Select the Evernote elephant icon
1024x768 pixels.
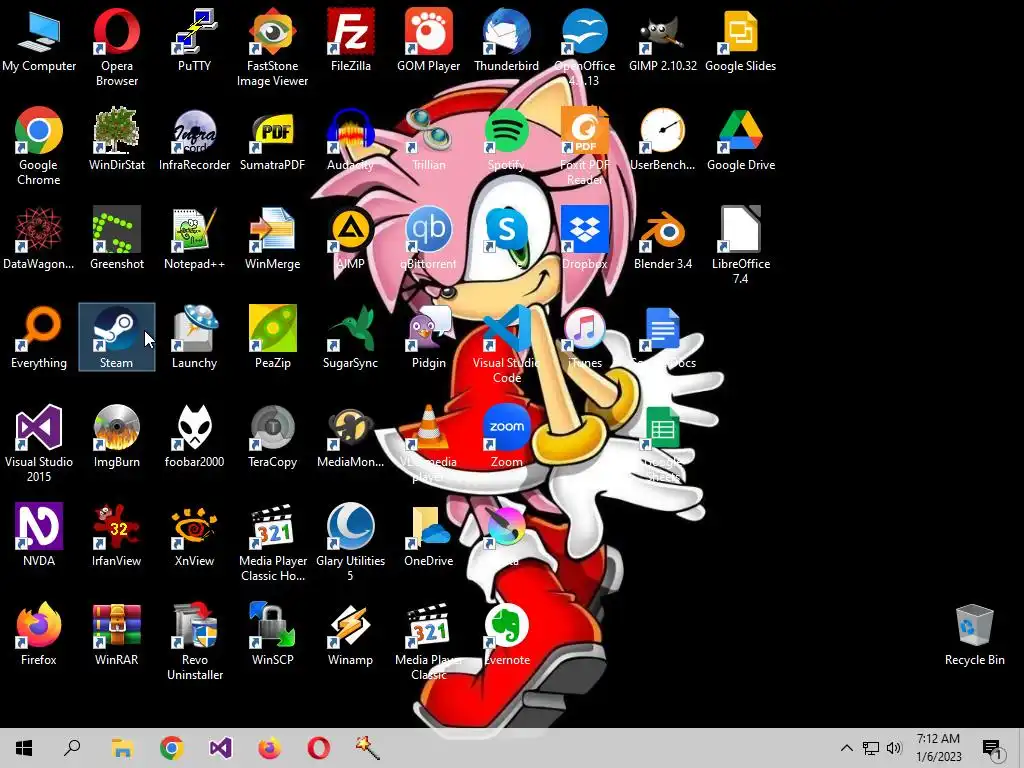[507, 626]
